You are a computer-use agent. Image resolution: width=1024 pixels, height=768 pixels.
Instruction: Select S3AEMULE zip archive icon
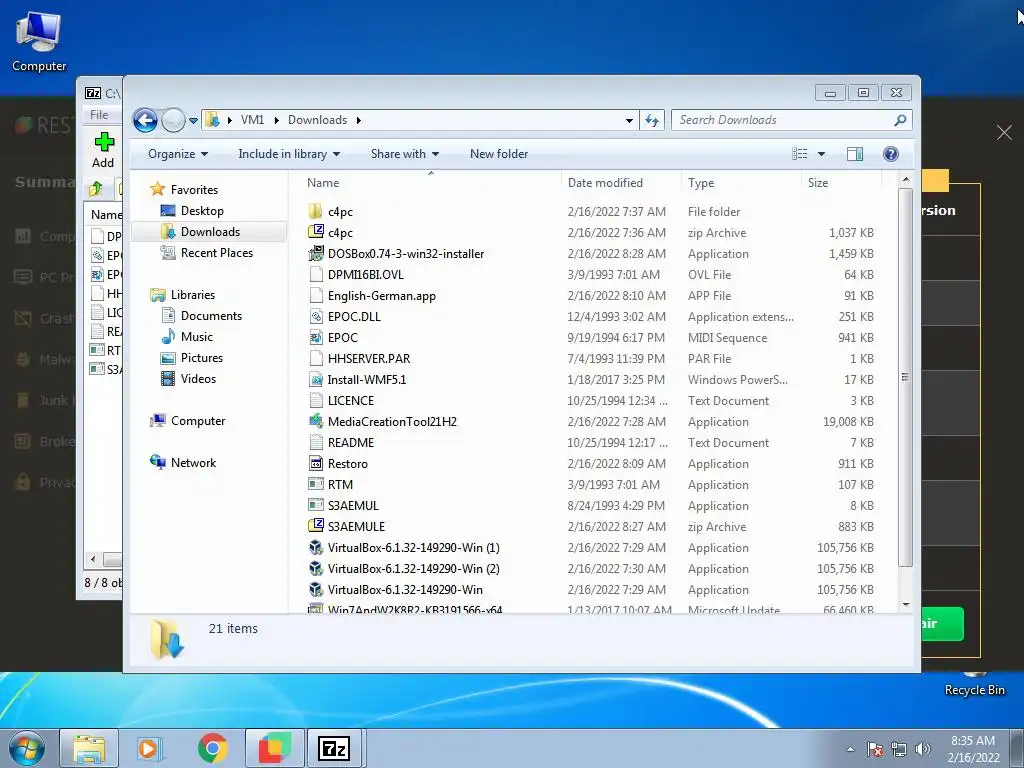pos(315,526)
